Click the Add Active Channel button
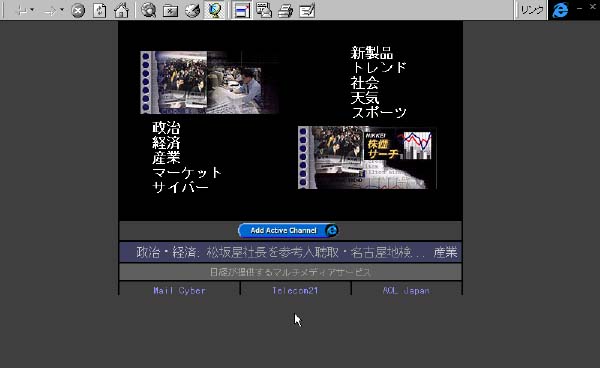 (x=288, y=231)
